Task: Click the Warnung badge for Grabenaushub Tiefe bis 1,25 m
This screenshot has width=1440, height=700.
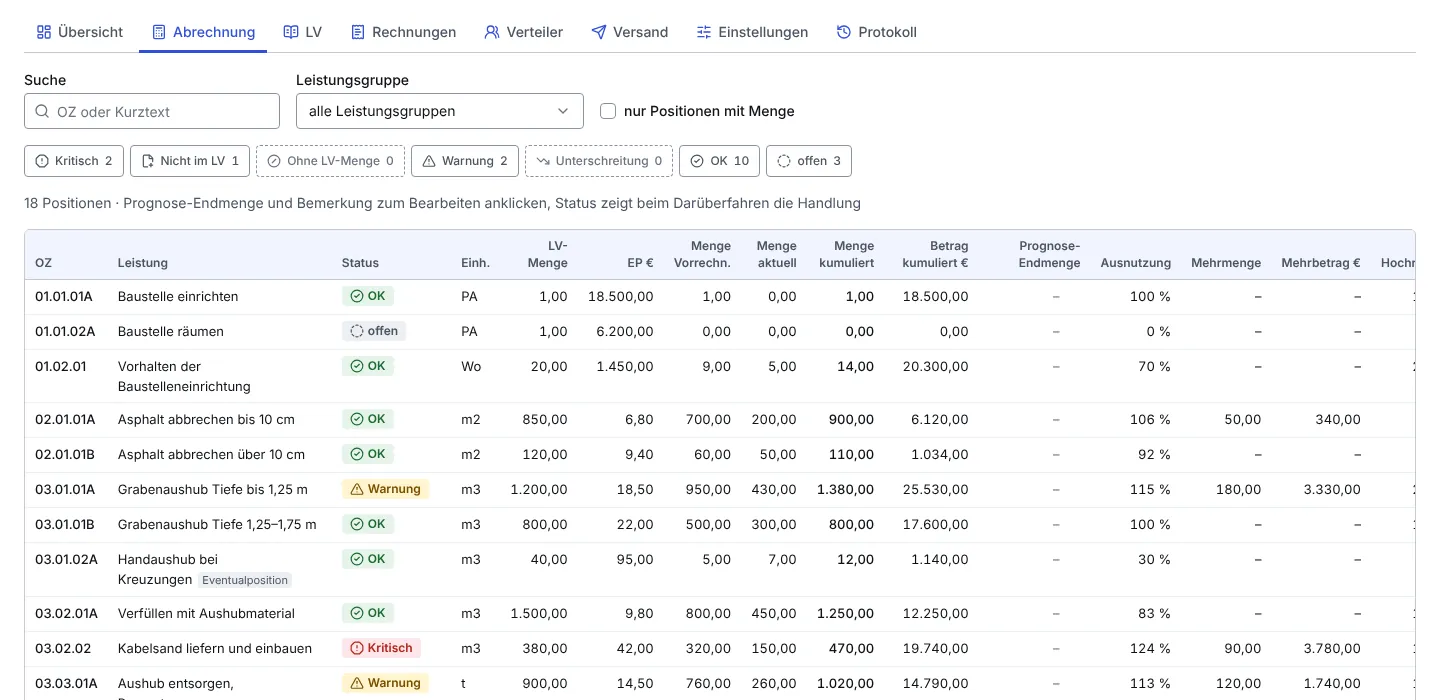Action: [x=385, y=489]
